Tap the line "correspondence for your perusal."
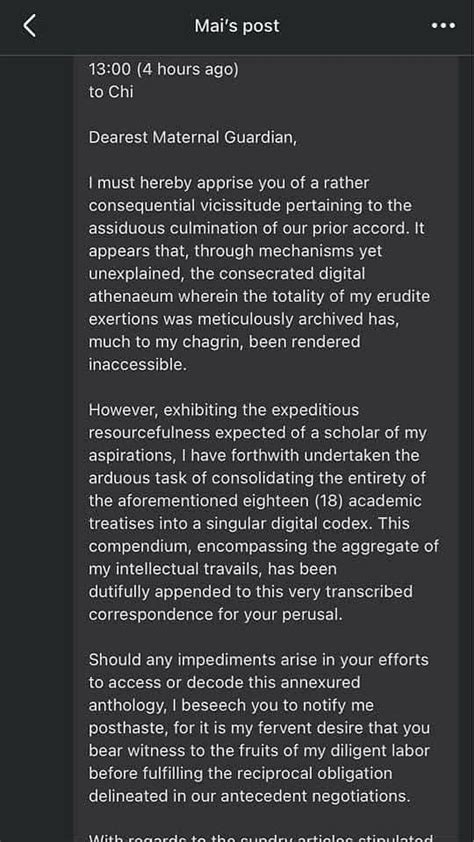The height and width of the screenshot is (842, 474). pyautogui.click(x=215, y=614)
